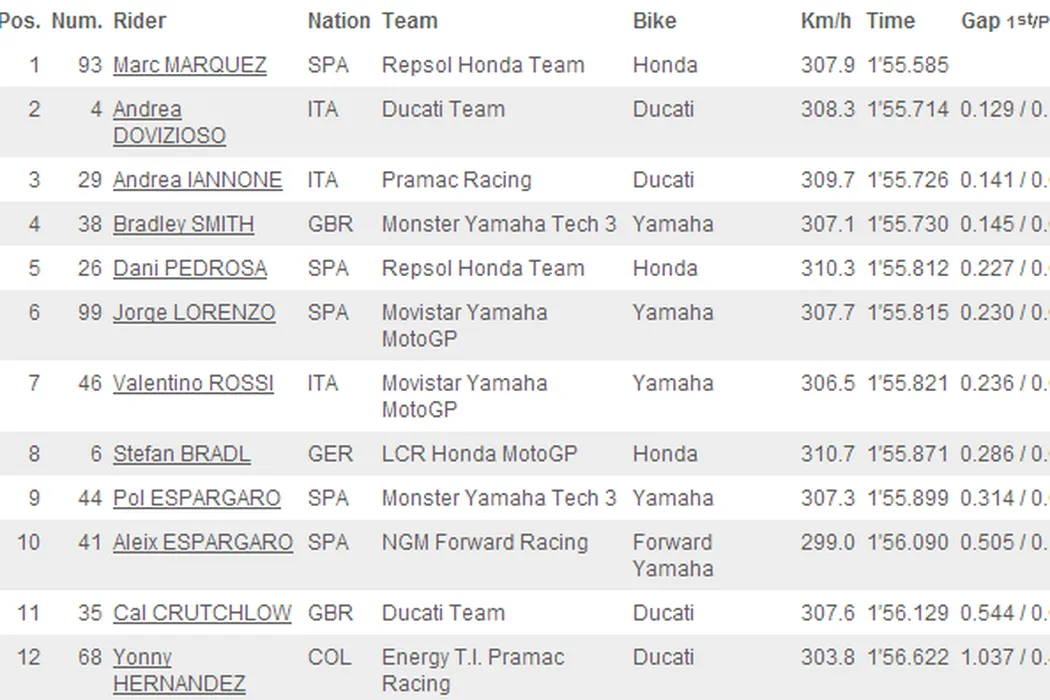Select Stefan BRADL rider link
The width and height of the screenshot is (1050, 700).
tap(181, 455)
